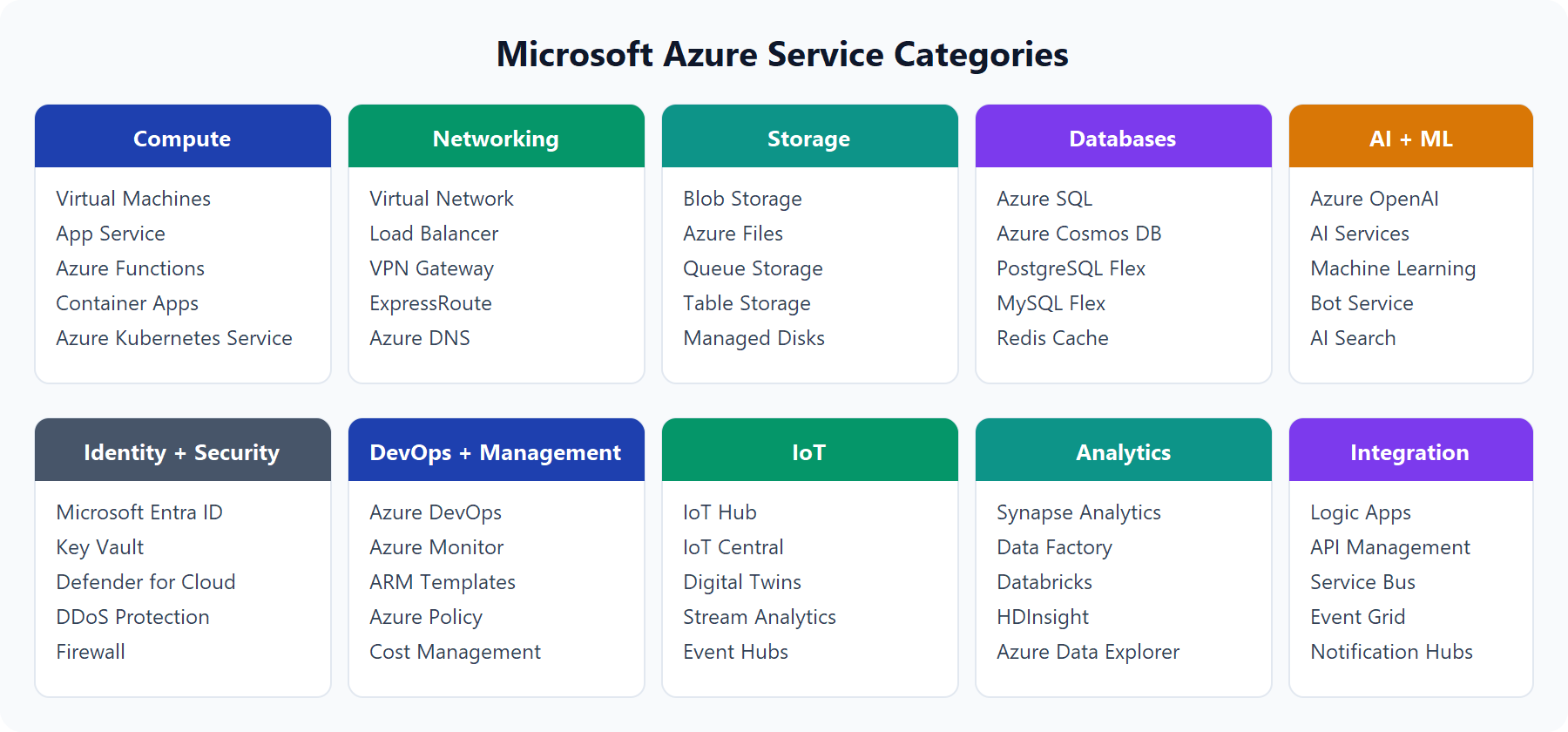The height and width of the screenshot is (732, 1568).
Task: Click MySQL Flex
Action: click(x=1051, y=303)
